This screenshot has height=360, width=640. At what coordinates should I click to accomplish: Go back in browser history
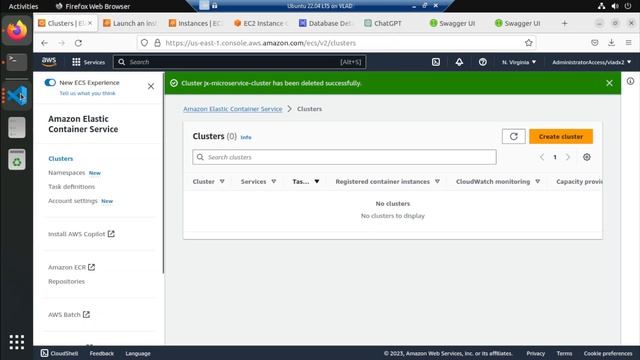(44, 43)
